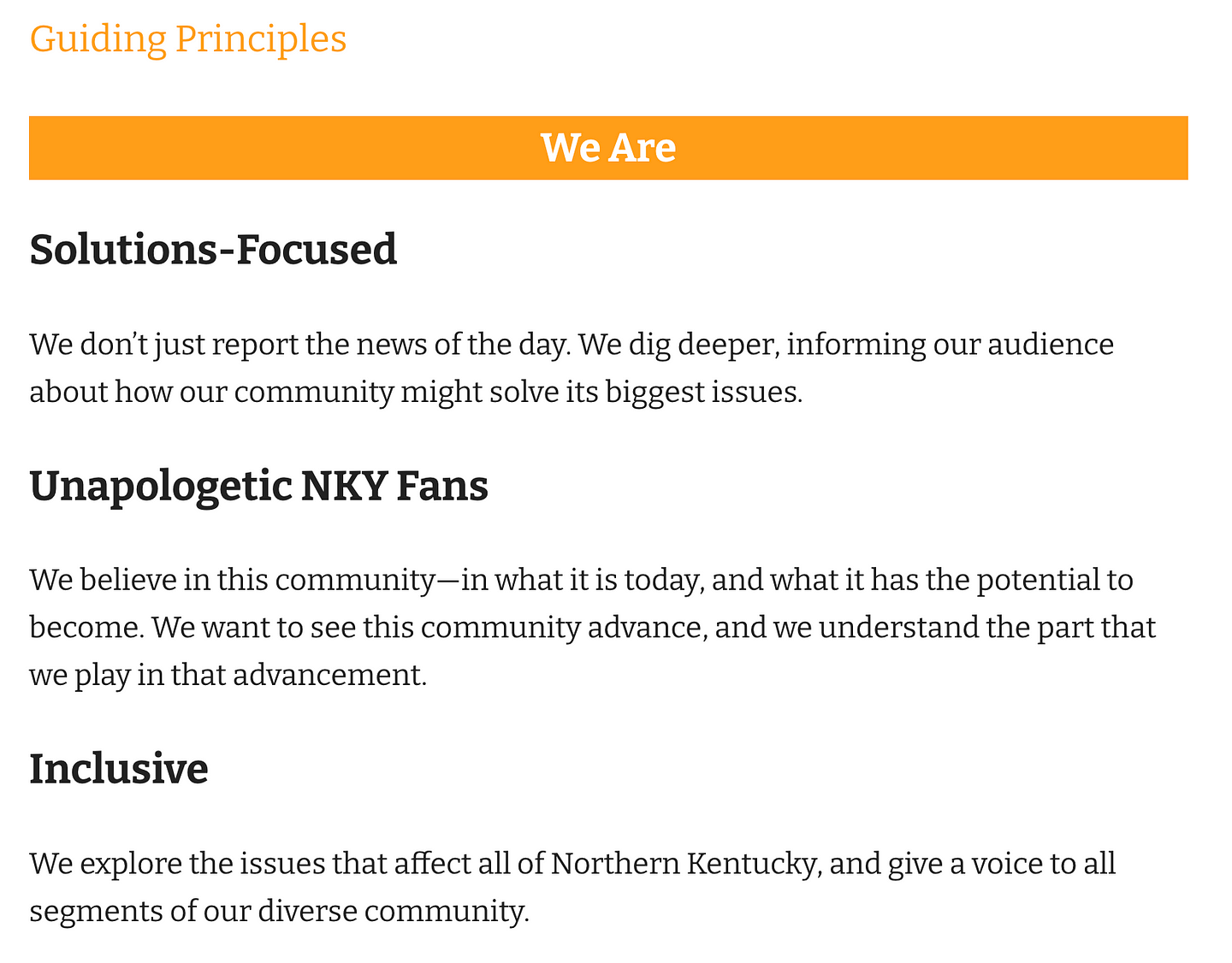Image resolution: width=1232 pixels, height=963 pixels.
Task: Click the phrase "has the potential to"
Action: [1001, 580]
